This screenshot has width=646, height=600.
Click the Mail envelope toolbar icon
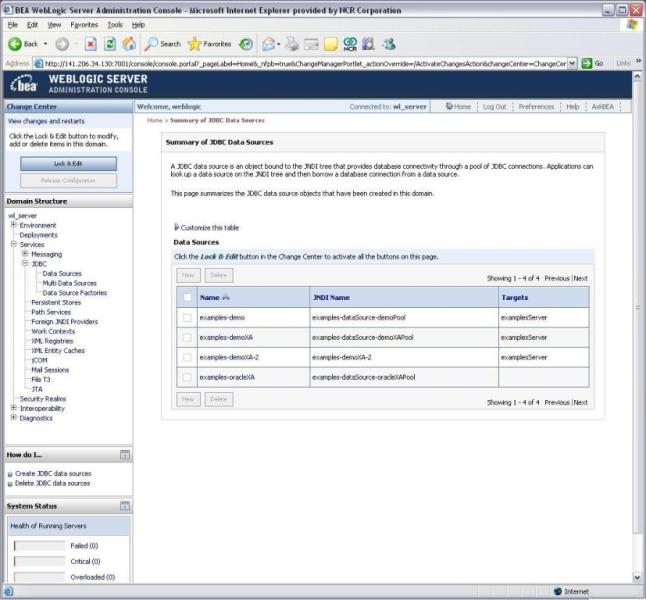tap(269, 44)
